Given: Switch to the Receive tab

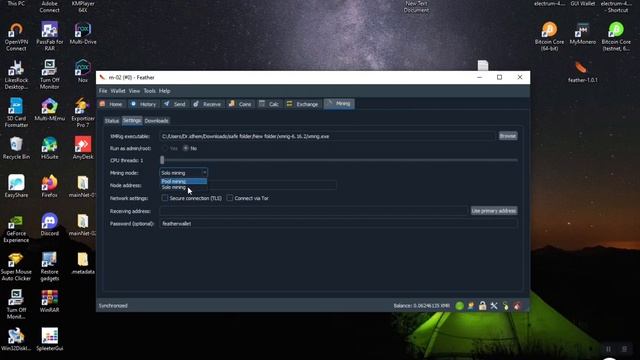Looking at the screenshot, I should (207, 104).
